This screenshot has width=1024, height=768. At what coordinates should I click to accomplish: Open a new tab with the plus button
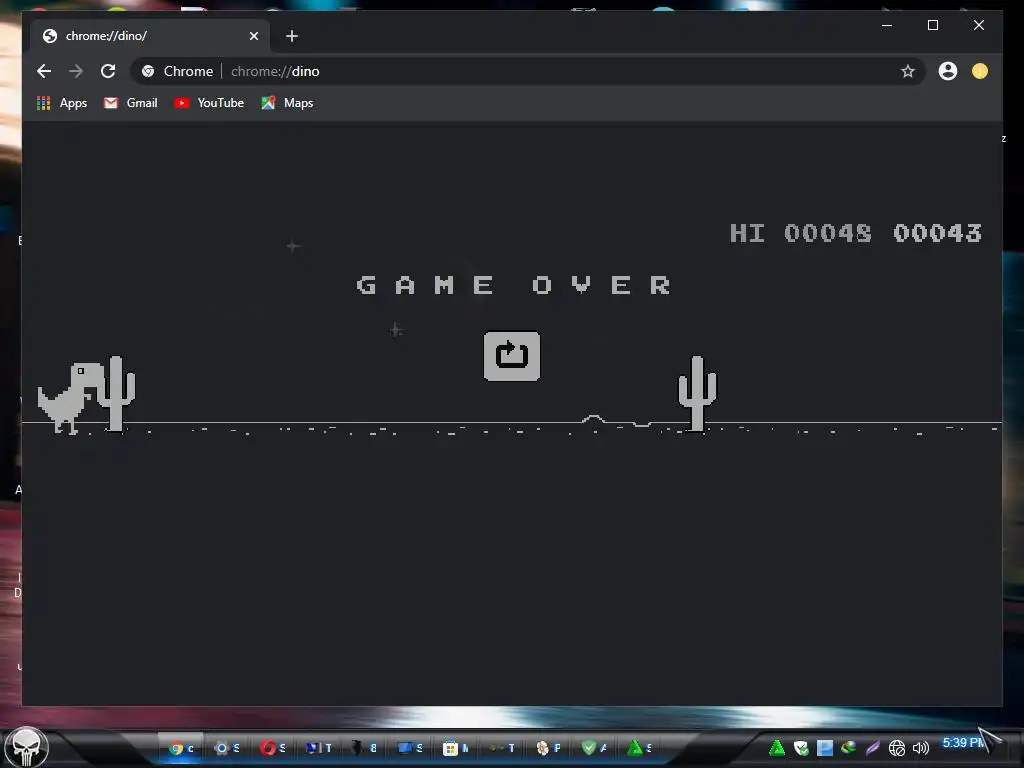(x=292, y=36)
